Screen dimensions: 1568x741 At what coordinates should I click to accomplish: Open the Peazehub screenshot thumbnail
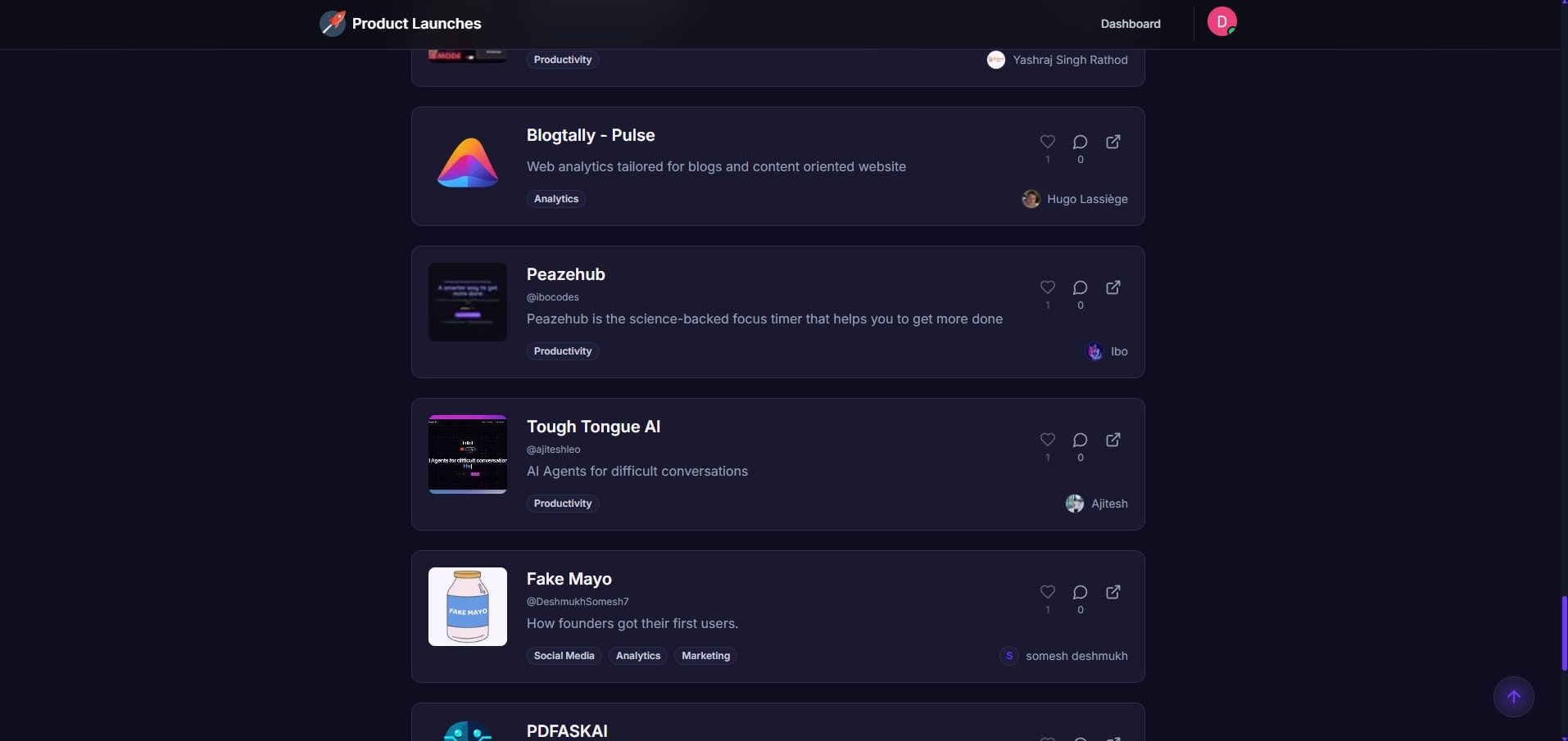468,302
